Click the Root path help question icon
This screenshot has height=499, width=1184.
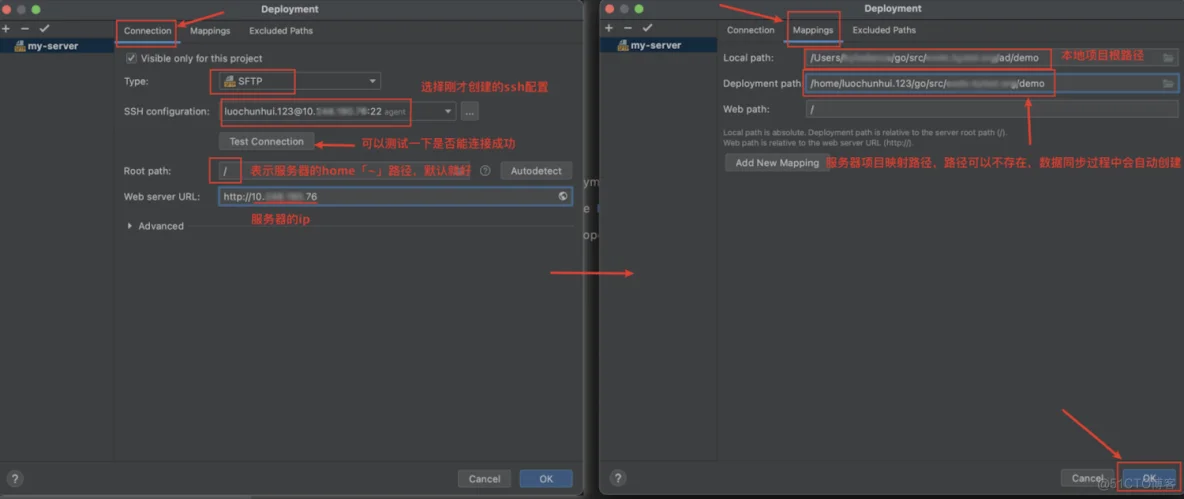[x=485, y=171]
